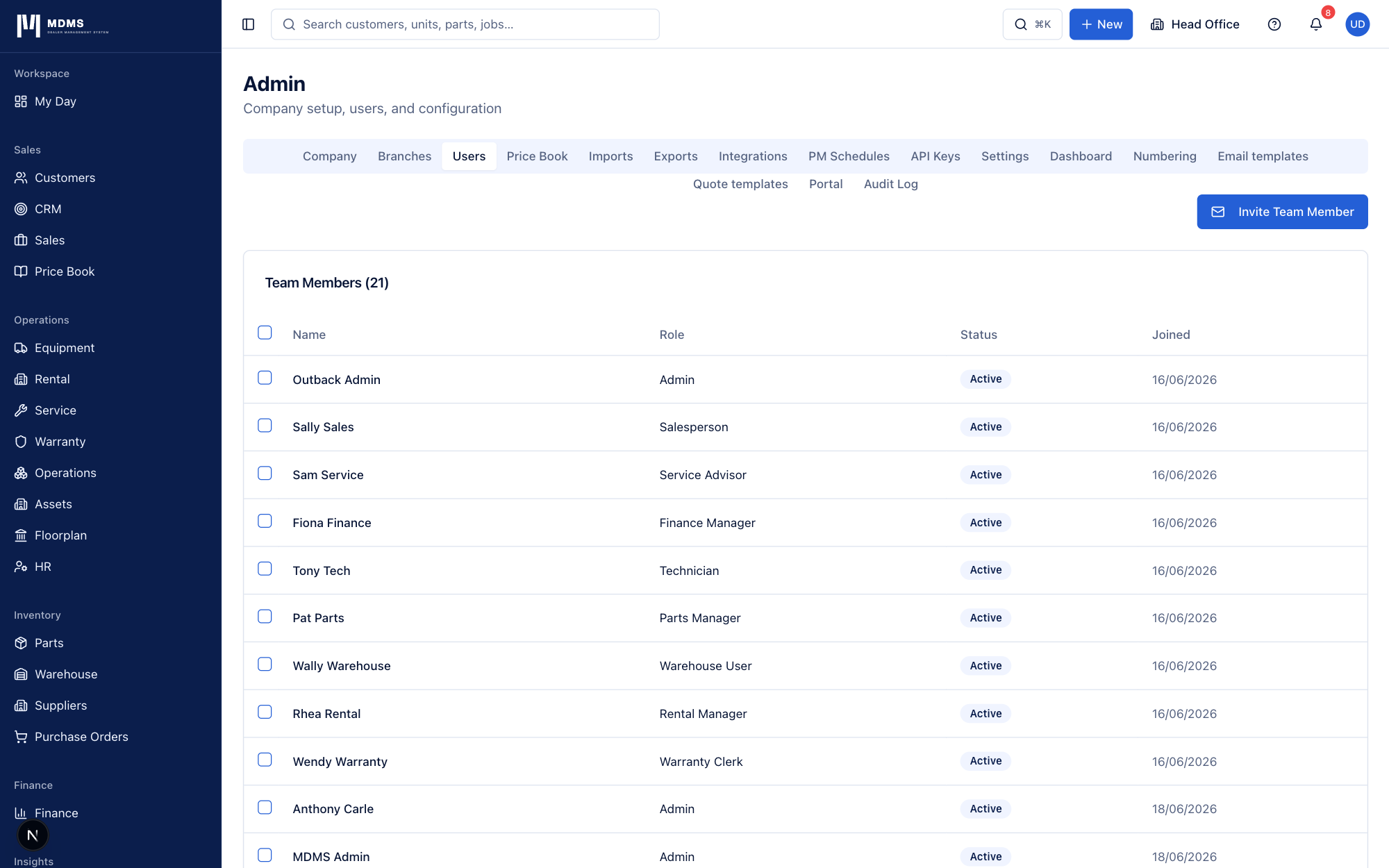Click the round N badge

33,835
